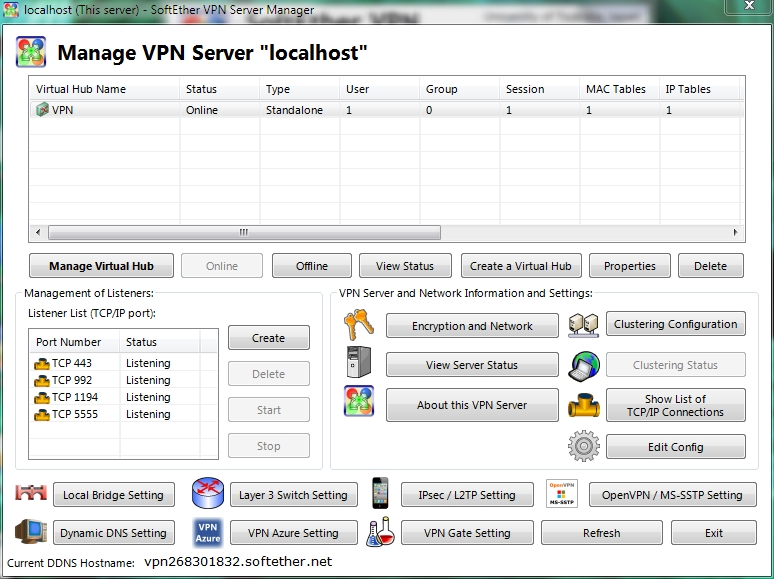Click the VPN Azure blue icon
Image resolution: width=774 pixels, height=579 pixels.
pyautogui.click(x=208, y=533)
